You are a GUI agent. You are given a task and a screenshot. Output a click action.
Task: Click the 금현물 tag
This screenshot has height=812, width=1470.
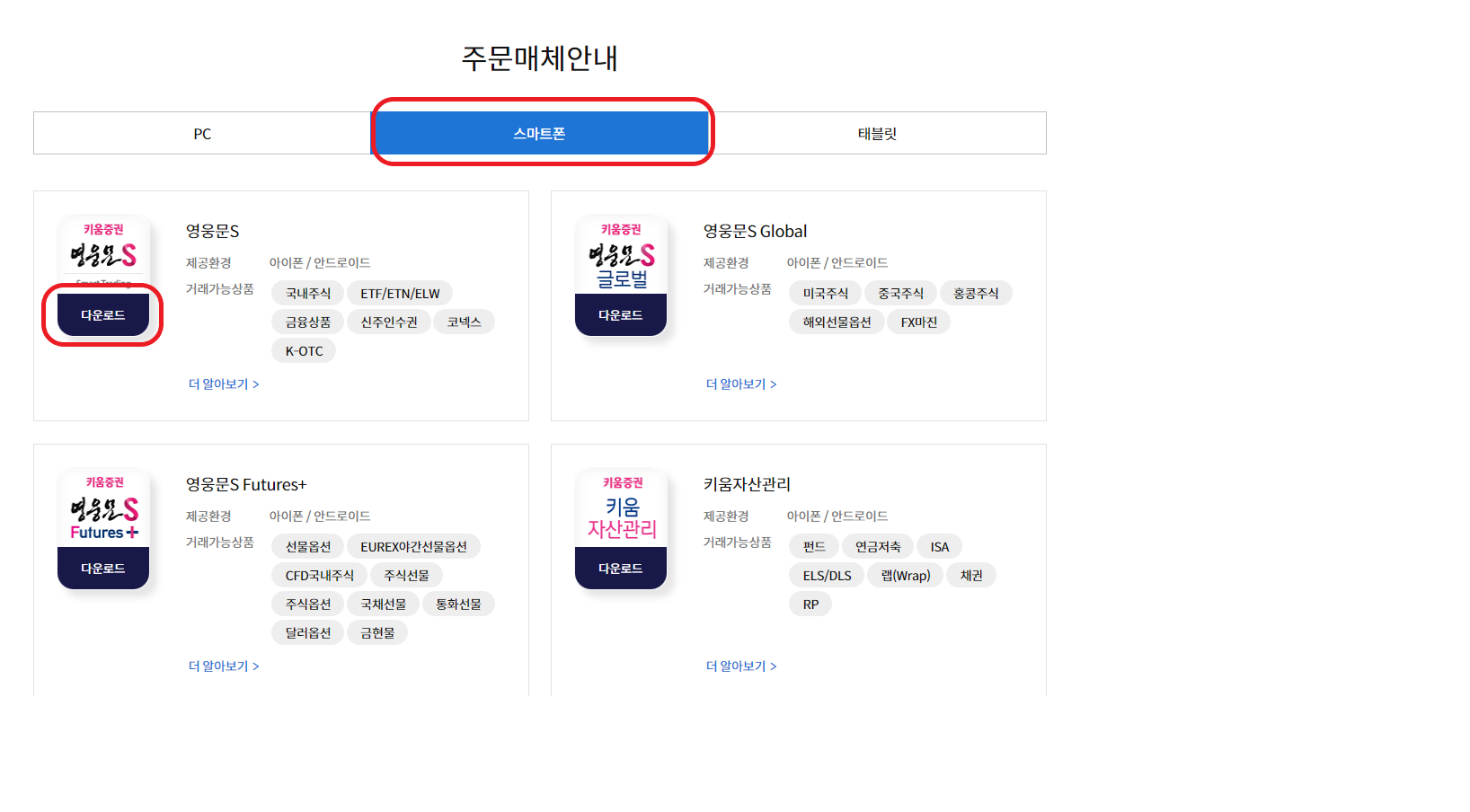(x=377, y=632)
